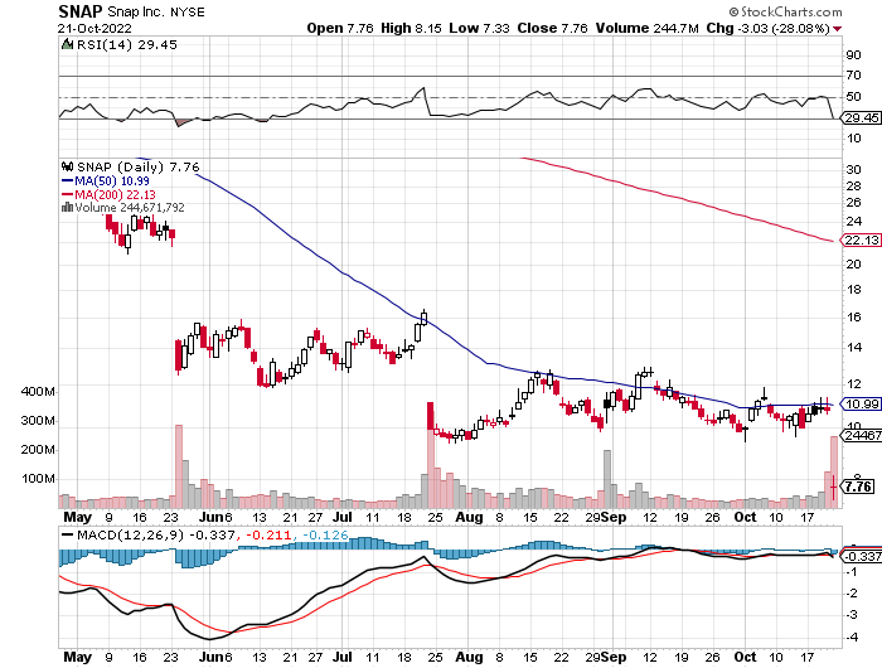The width and height of the screenshot is (882, 668).
Task: Click the Aug label on the price axis
Action: pyautogui.click(x=469, y=517)
